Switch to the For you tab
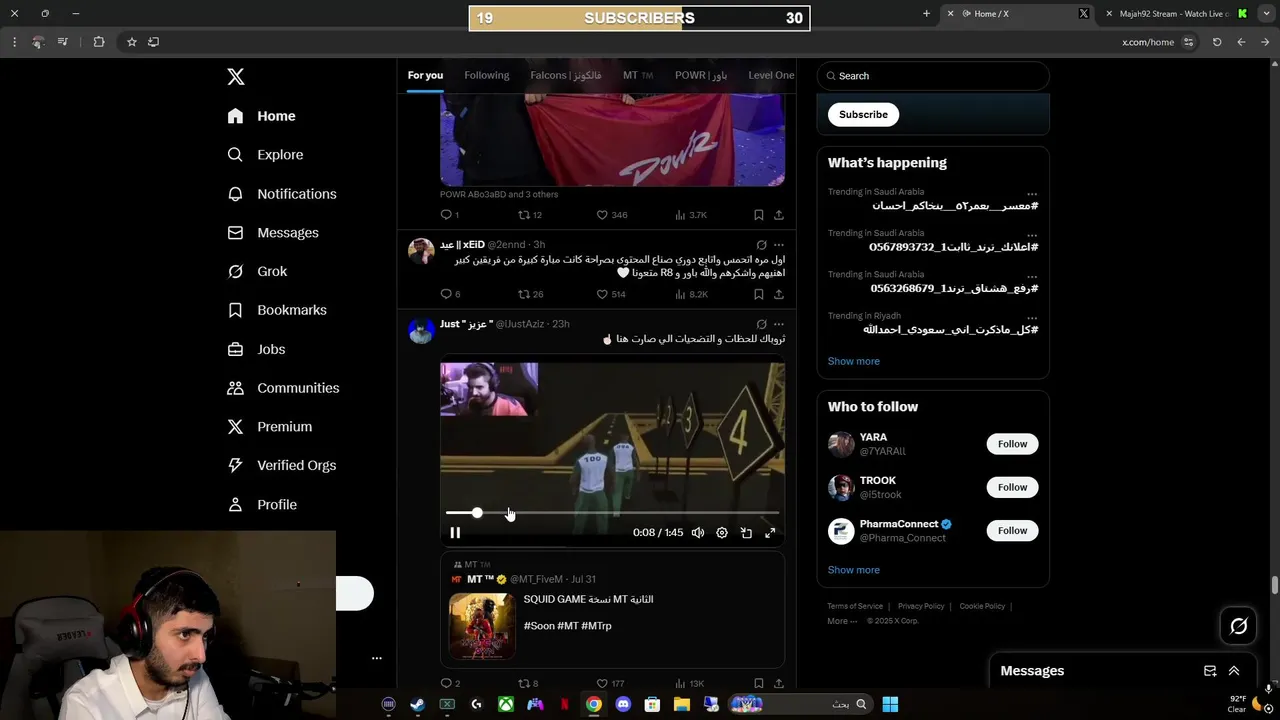Image resolution: width=1280 pixels, height=720 pixels. tap(425, 75)
